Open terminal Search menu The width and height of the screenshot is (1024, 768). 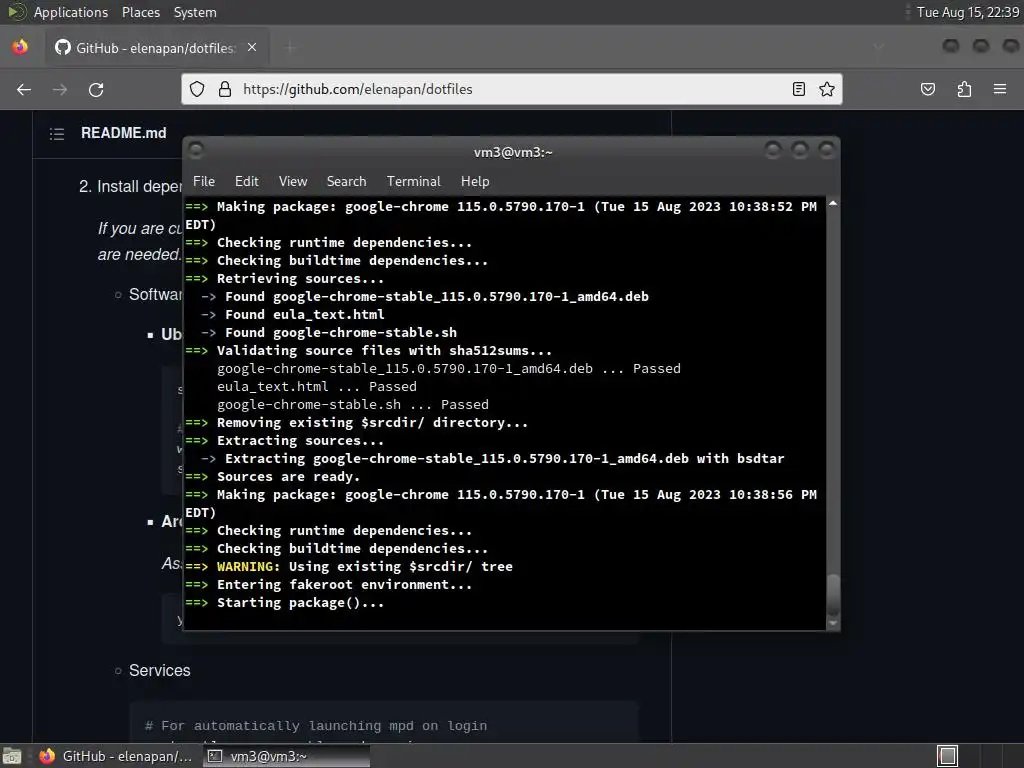tap(346, 182)
